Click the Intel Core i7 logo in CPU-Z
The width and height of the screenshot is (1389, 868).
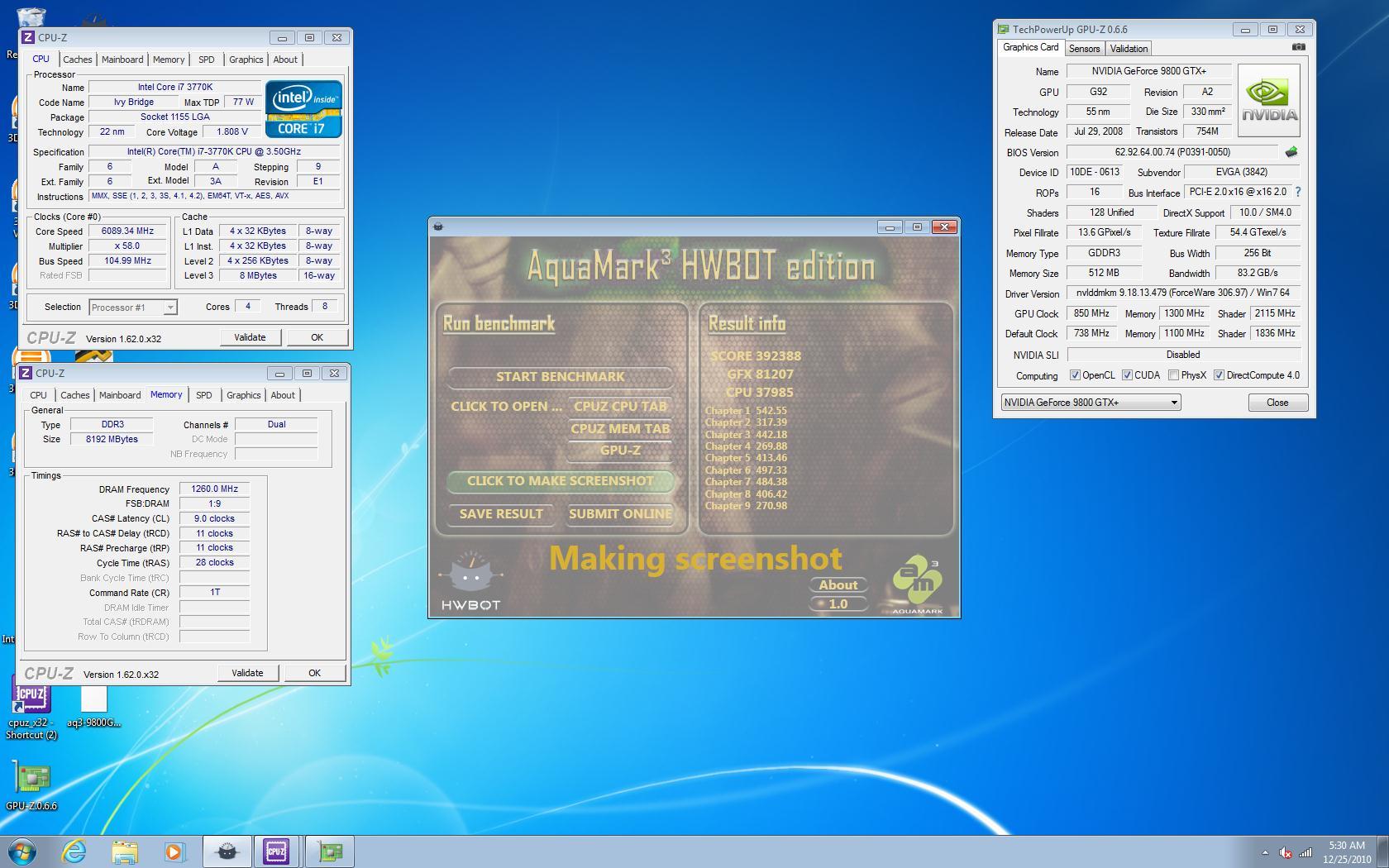coord(303,109)
